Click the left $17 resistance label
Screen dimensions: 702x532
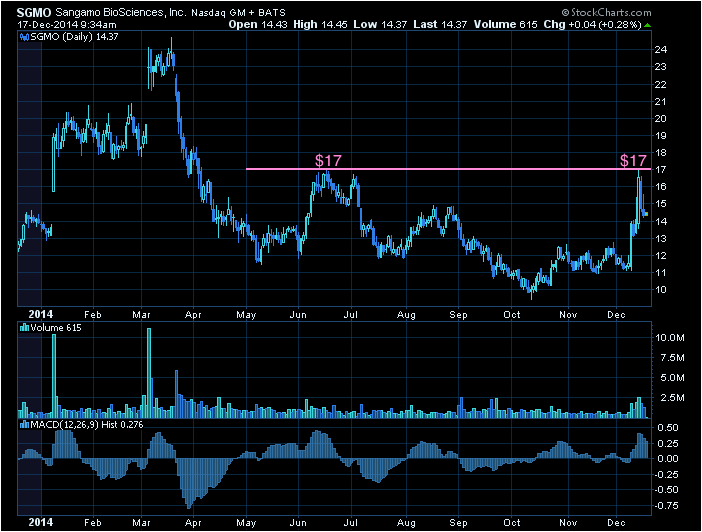click(x=328, y=160)
